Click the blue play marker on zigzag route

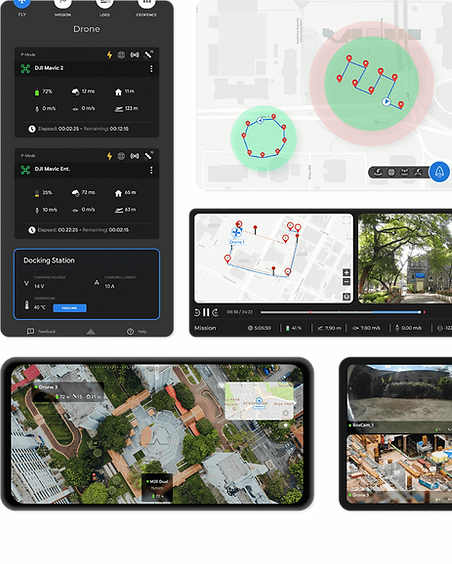click(386, 102)
